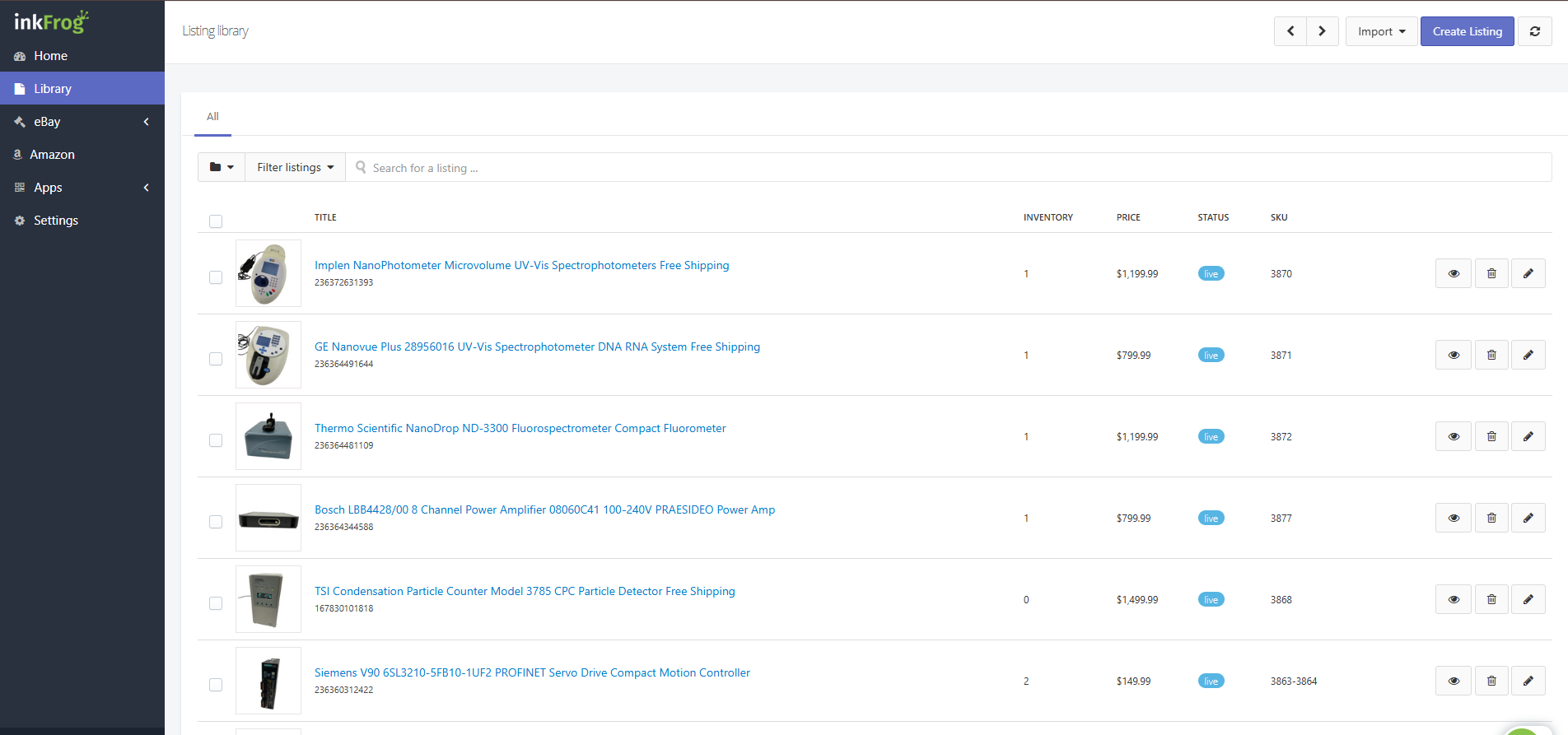
Task: Expand the eBay sidebar menu
Action: tap(82, 121)
